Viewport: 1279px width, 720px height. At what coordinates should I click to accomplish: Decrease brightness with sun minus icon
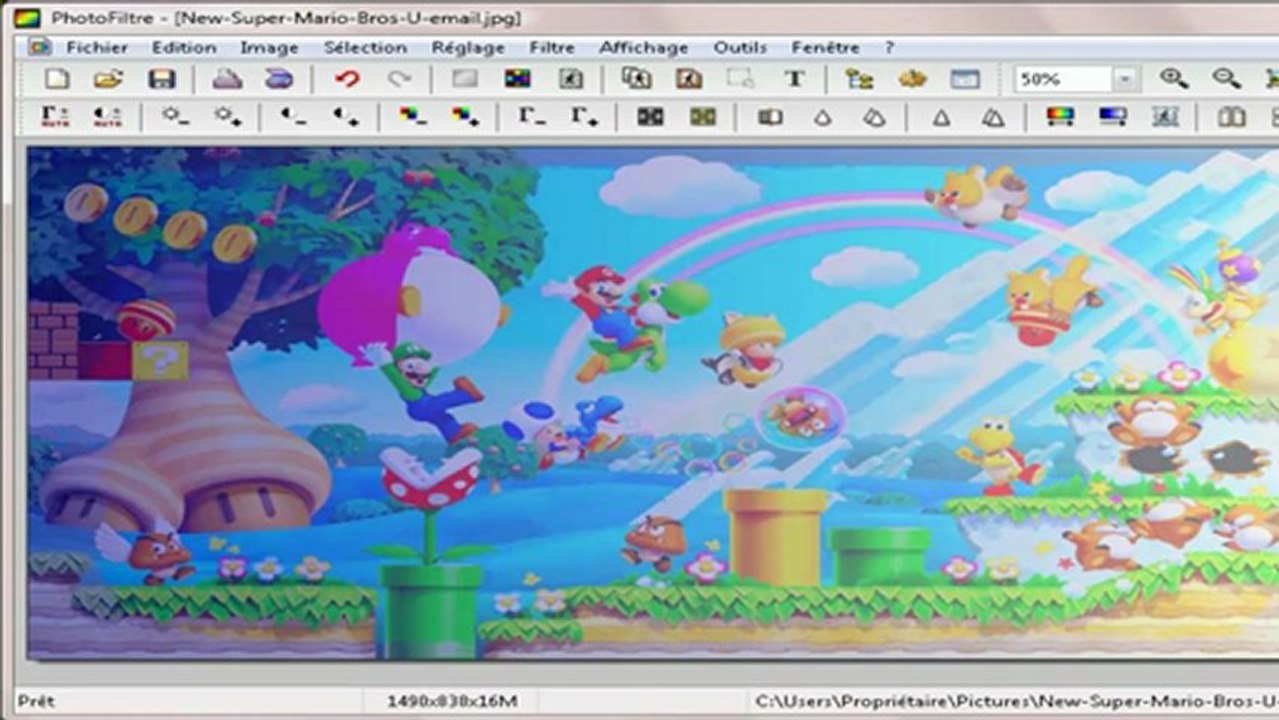[x=175, y=117]
